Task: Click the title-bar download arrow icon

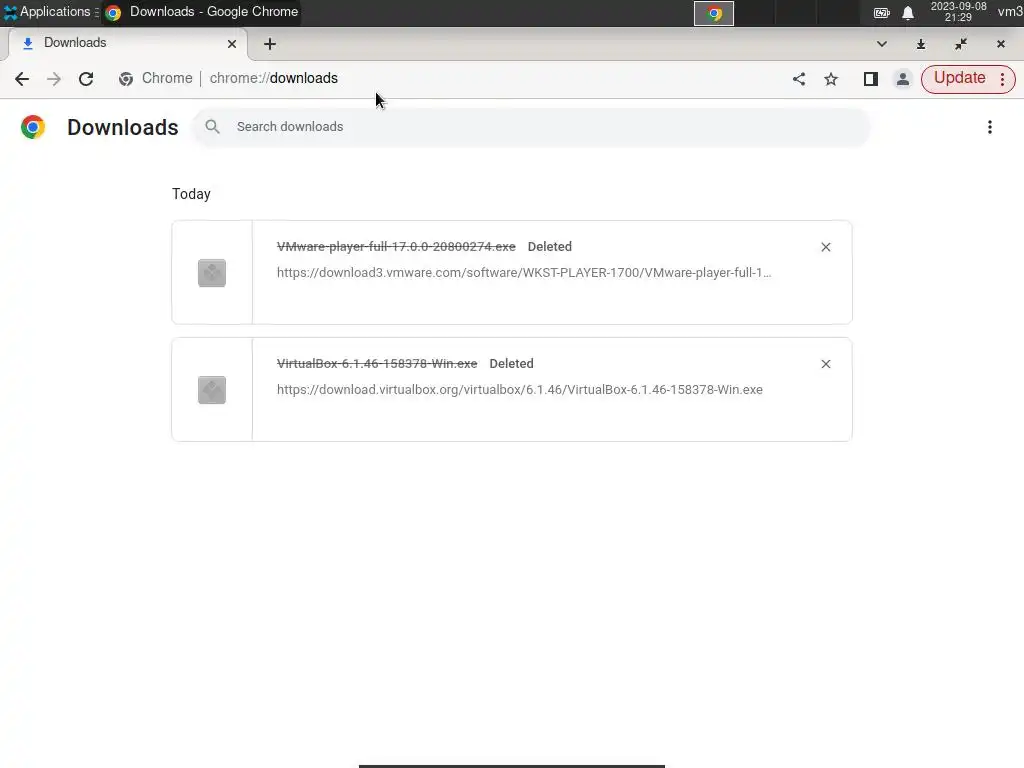Action: [x=921, y=44]
